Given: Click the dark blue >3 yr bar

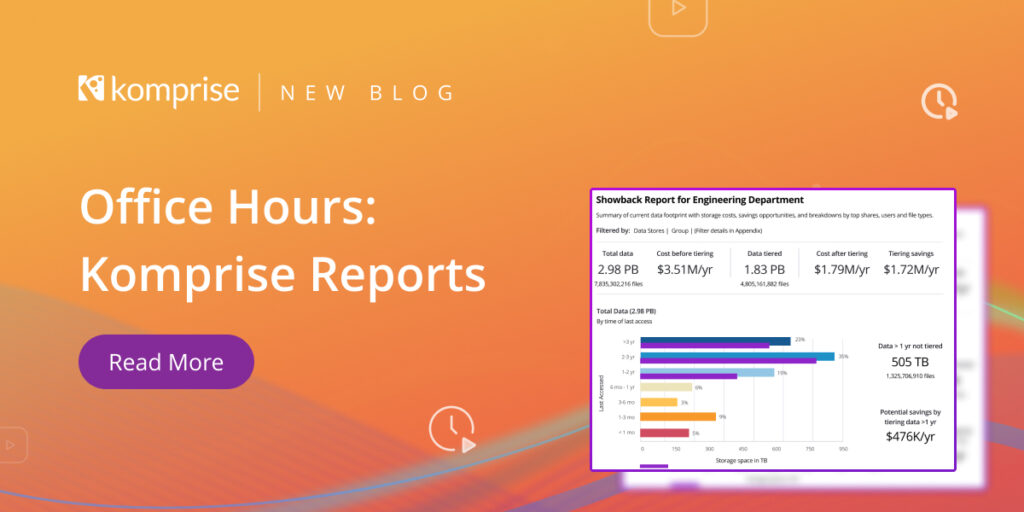Looking at the screenshot, I should [x=715, y=340].
